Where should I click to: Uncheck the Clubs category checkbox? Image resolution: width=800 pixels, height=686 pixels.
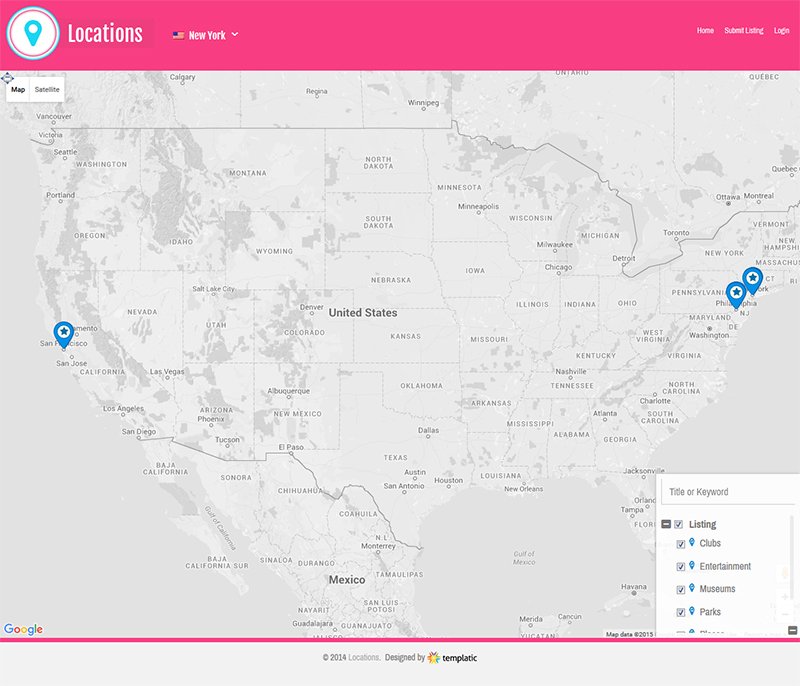[x=681, y=544]
